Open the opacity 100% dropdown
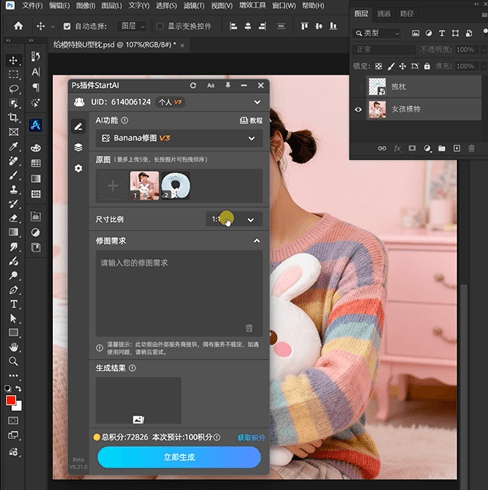This screenshot has height=490, width=488. coord(483,50)
